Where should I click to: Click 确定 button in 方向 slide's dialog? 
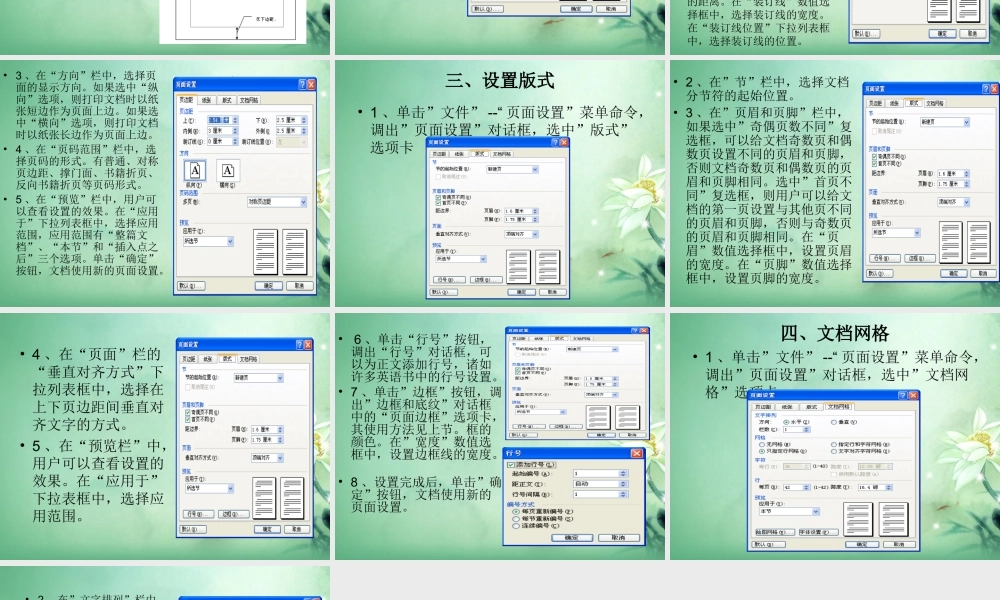tap(268, 286)
